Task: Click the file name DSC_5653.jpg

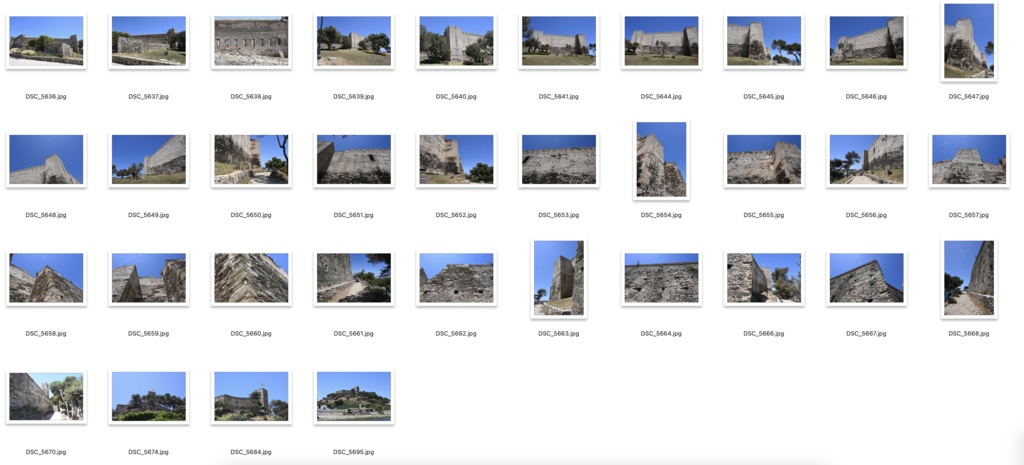Action: point(559,215)
